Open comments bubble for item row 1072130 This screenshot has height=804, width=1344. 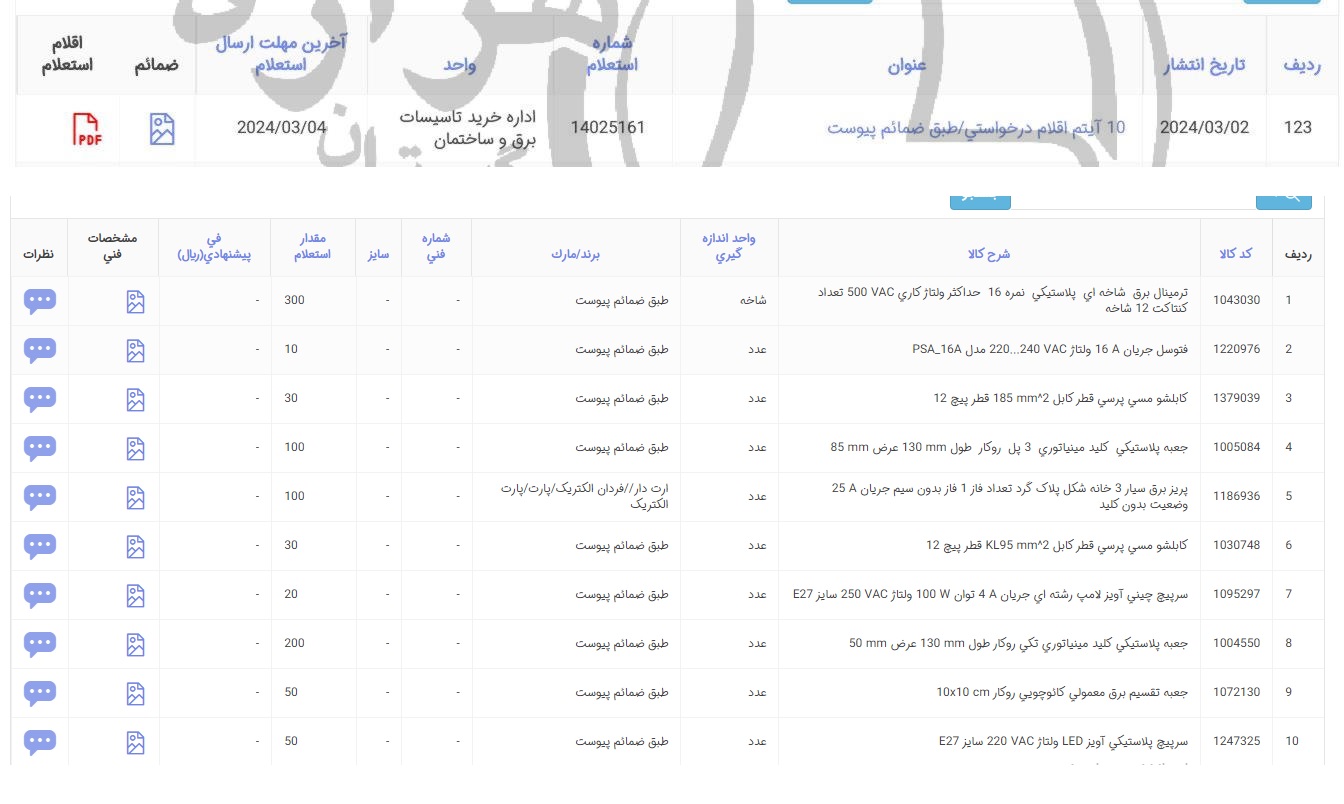coord(40,693)
